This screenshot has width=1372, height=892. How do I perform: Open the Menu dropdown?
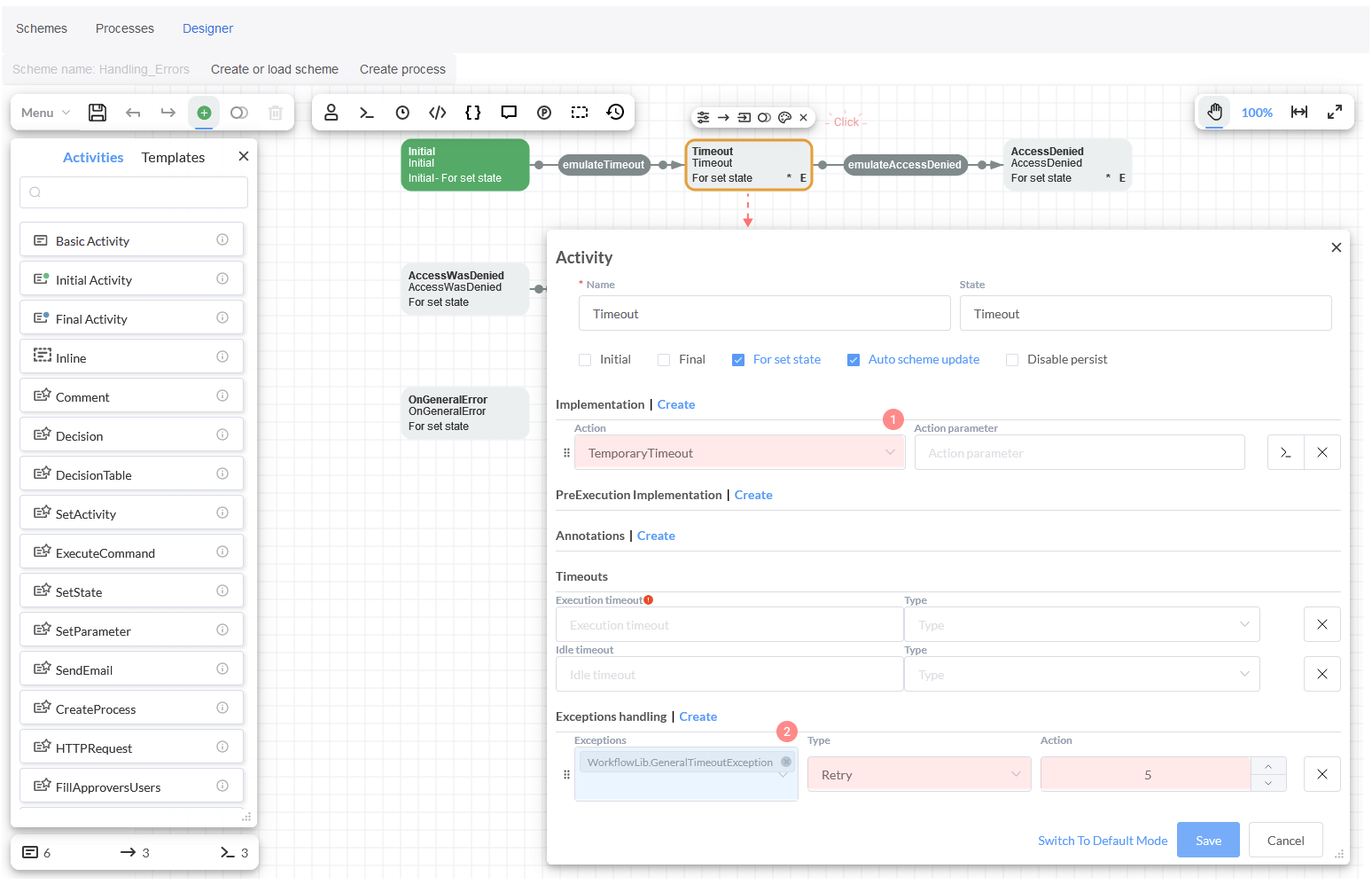point(45,113)
